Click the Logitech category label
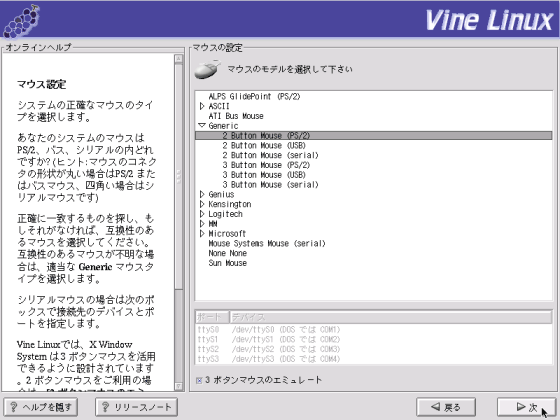 click(225, 214)
